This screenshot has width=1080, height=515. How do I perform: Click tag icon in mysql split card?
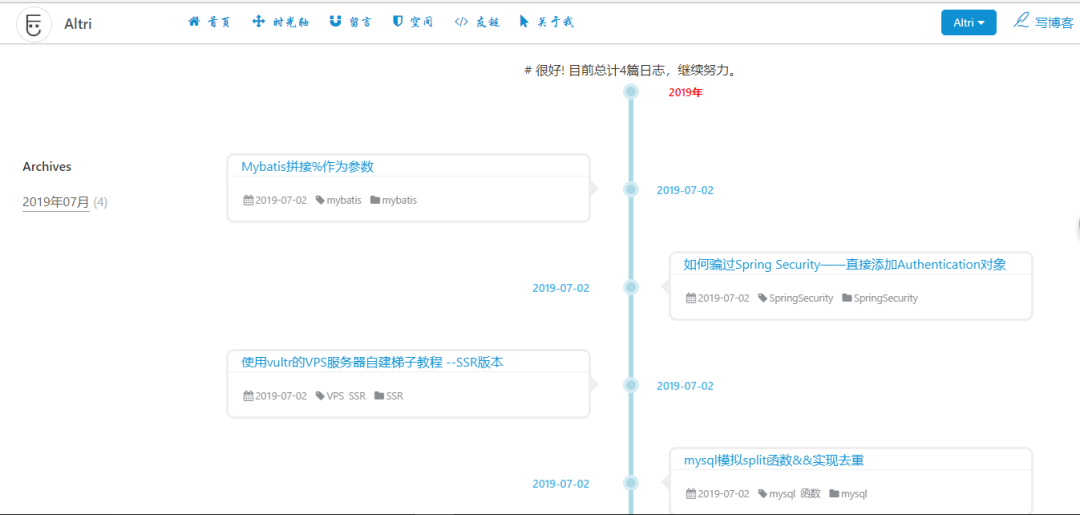tap(762, 494)
